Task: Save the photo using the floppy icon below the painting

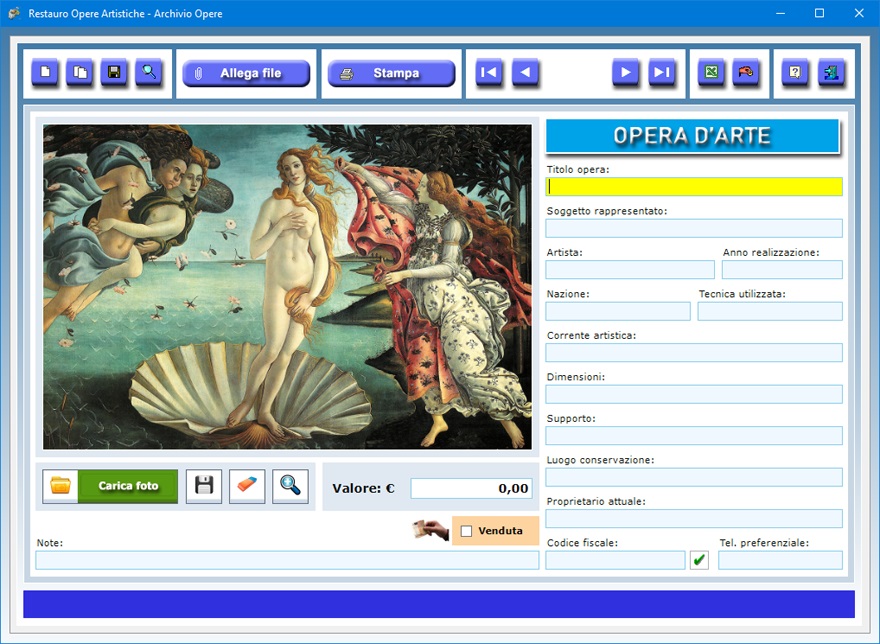Action: click(204, 486)
